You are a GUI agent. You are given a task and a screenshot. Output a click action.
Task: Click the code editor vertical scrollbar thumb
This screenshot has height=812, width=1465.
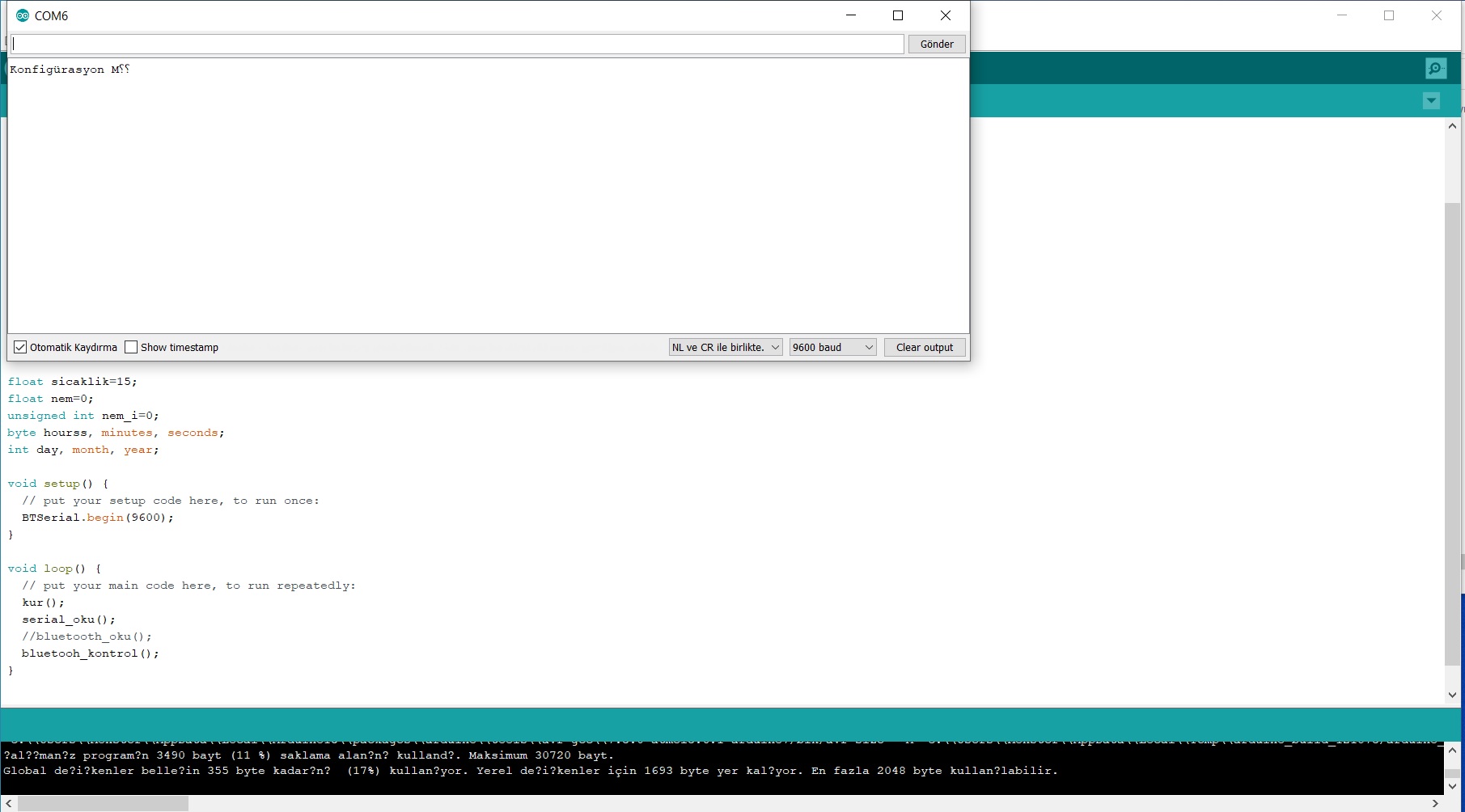(1452, 434)
